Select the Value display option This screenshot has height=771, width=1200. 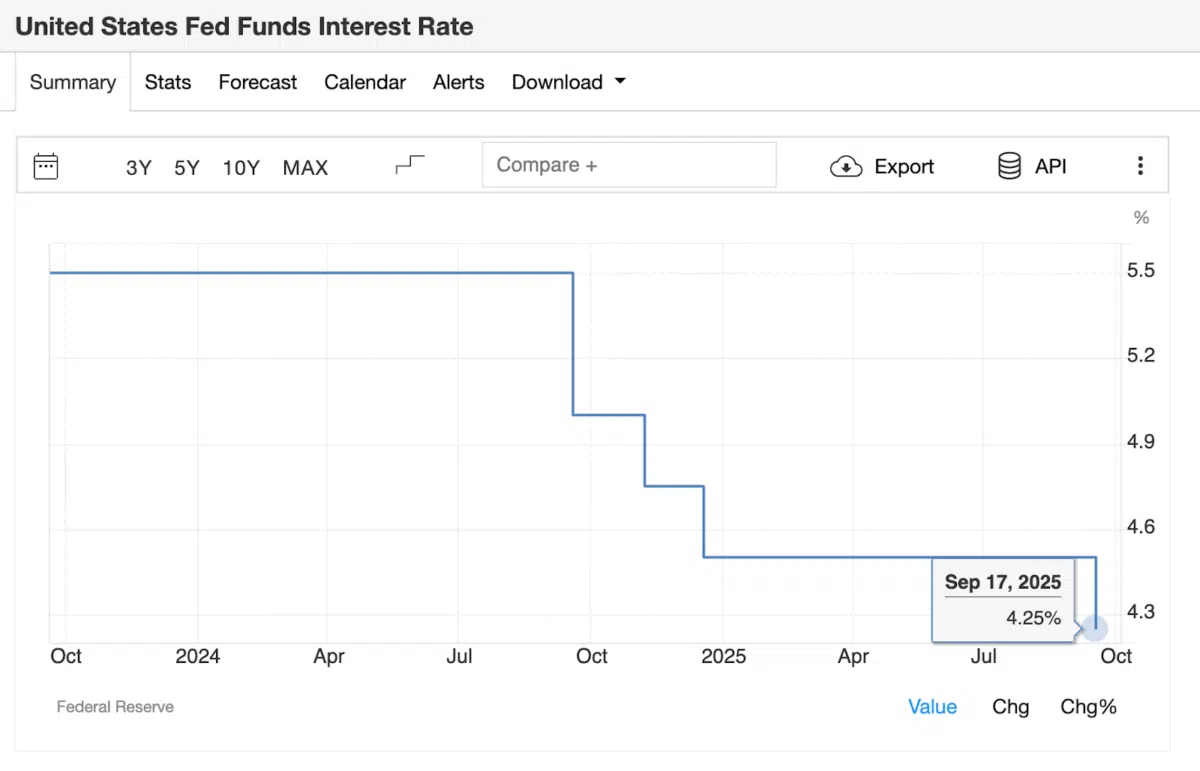(x=932, y=706)
